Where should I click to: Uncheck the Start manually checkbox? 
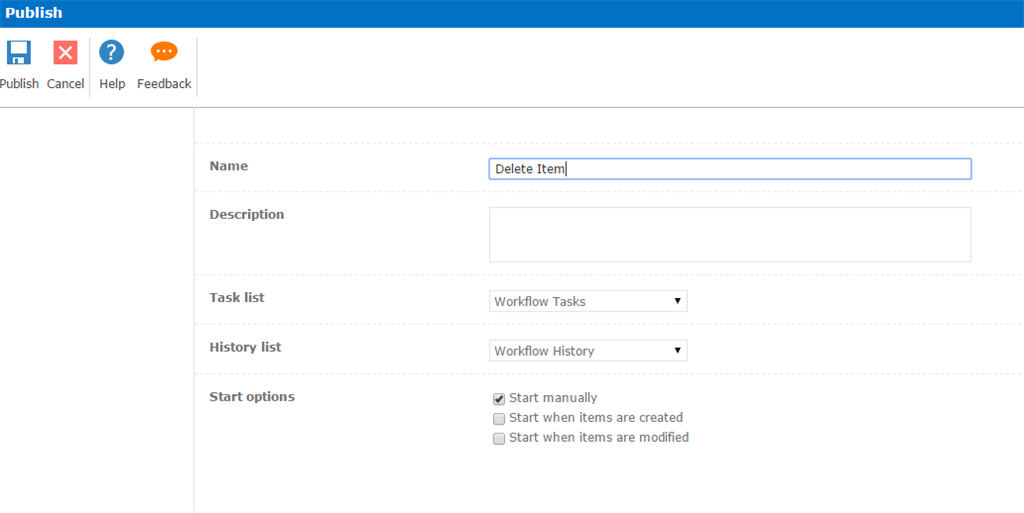pos(499,399)
